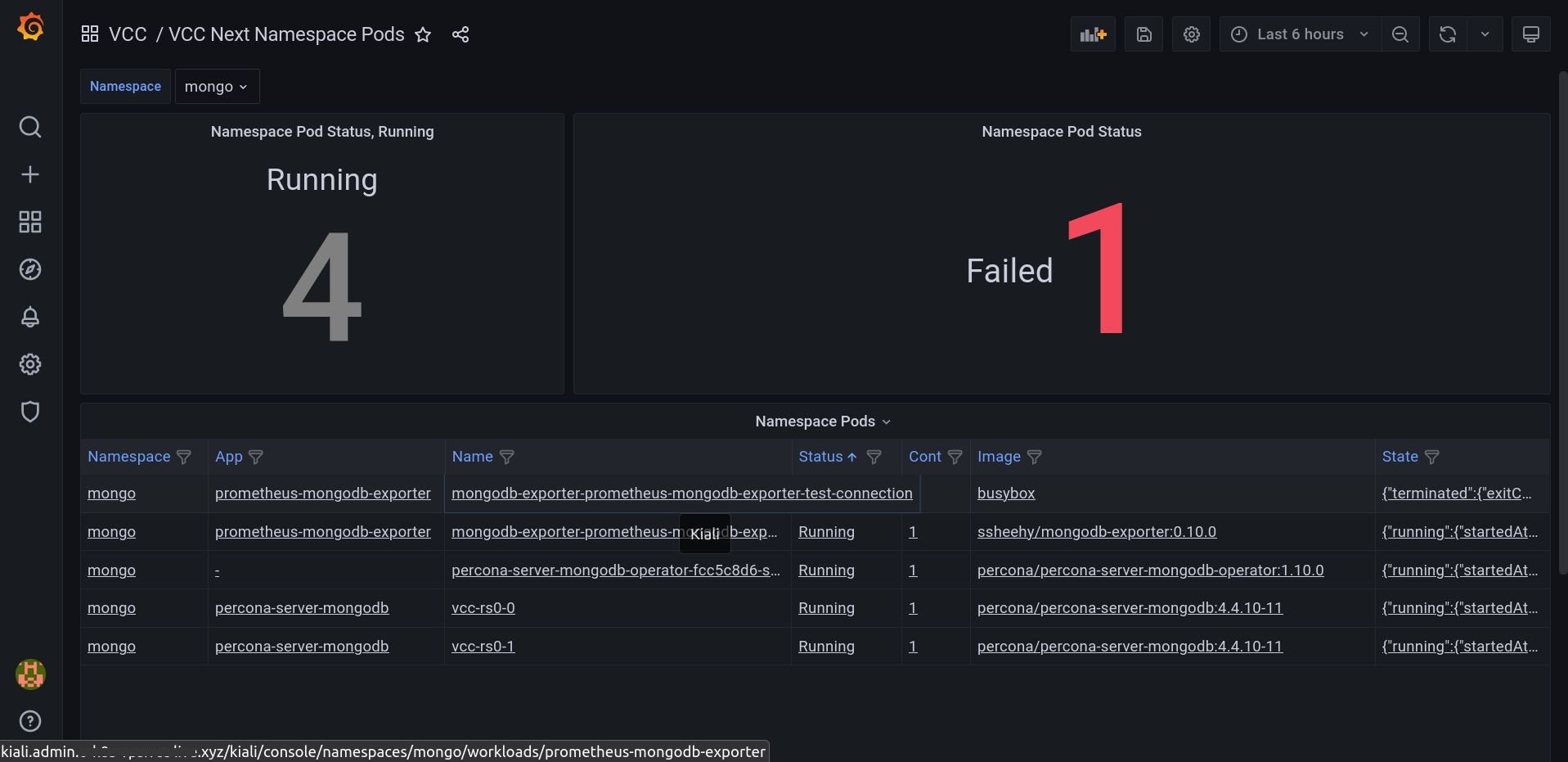Open the Grafana home logo
1568x762 pixels.
[x=30, y=27]
